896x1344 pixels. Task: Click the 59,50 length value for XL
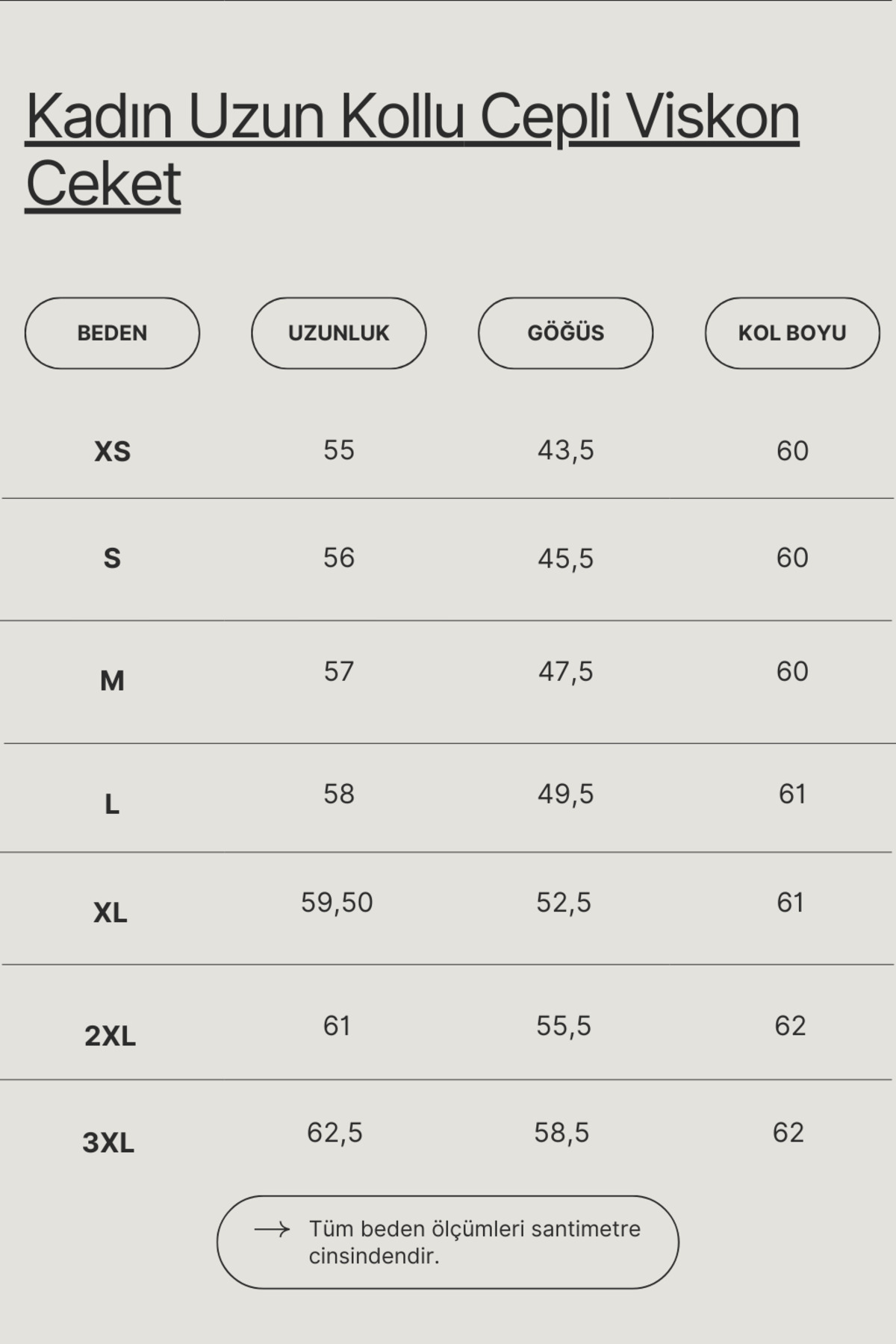point(337,903)
